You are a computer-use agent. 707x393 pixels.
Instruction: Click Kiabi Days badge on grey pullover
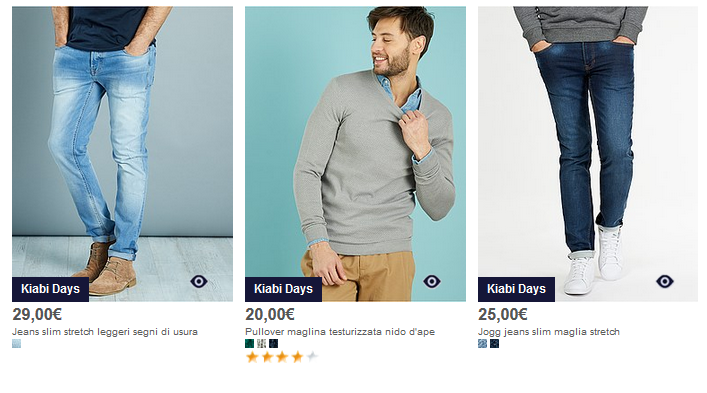point(283,289)
